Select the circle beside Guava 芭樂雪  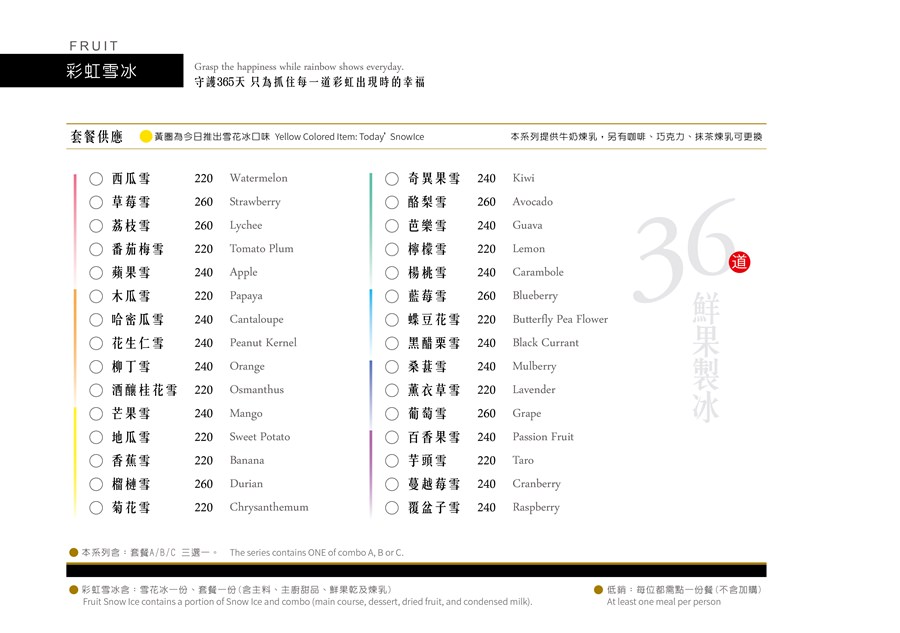[x=391, y=226]
